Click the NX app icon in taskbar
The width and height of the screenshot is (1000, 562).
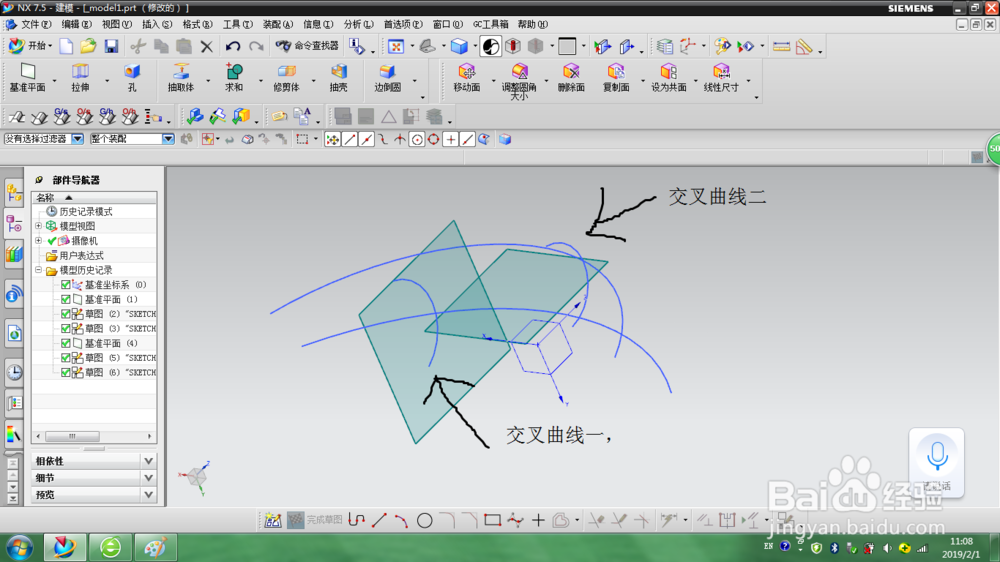coord(64,547)
